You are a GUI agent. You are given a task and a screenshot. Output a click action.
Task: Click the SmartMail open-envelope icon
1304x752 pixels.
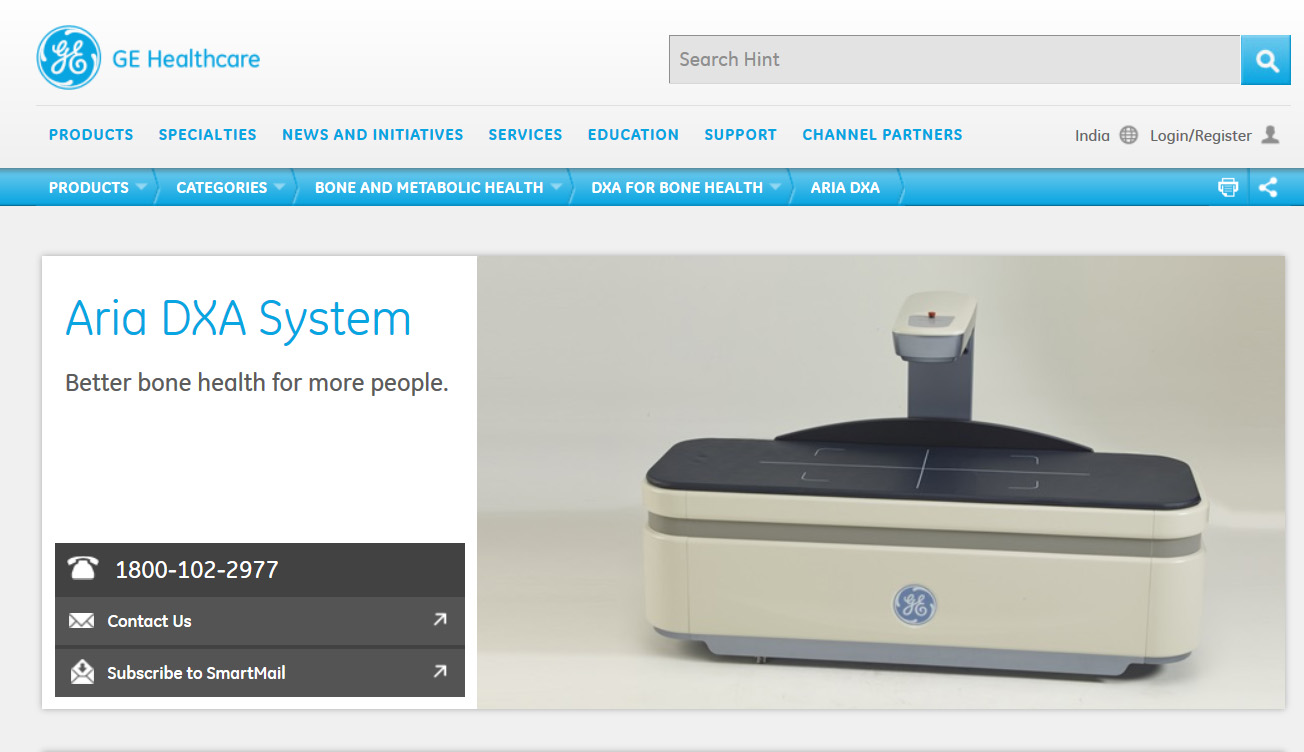coord(82,673)
